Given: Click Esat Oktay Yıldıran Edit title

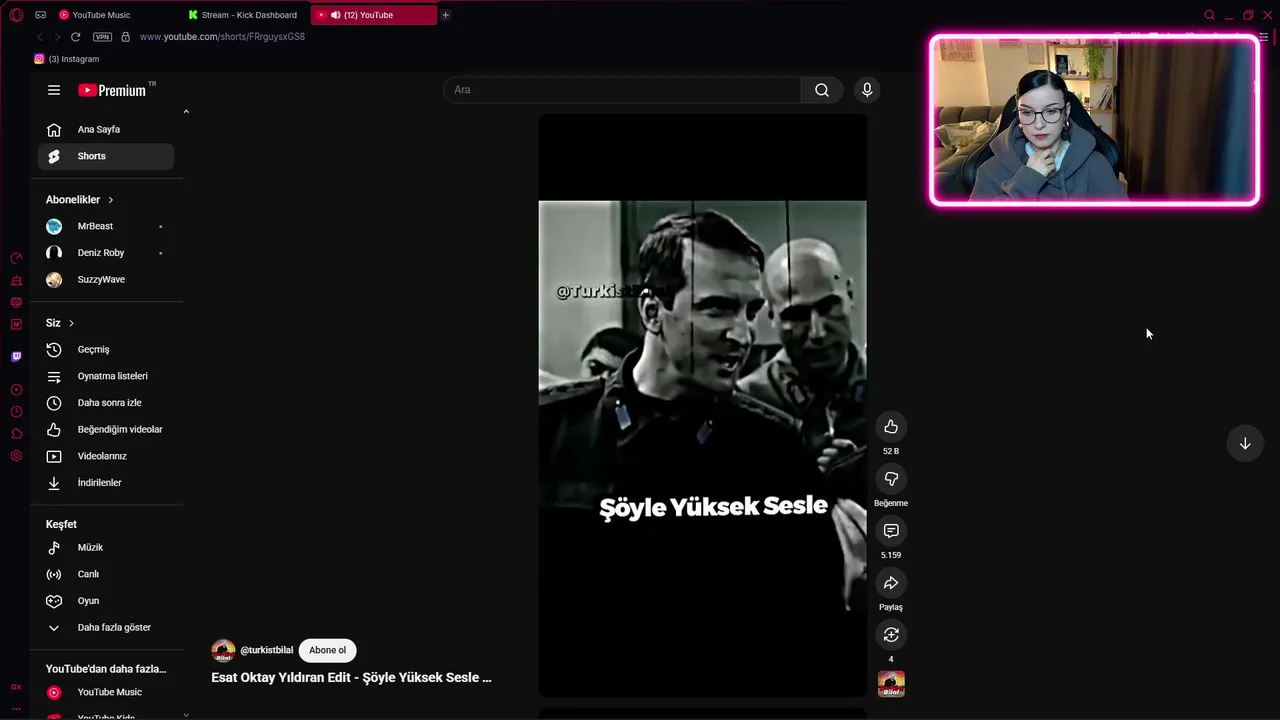Looking at the screenshot, I should [351, 677].
